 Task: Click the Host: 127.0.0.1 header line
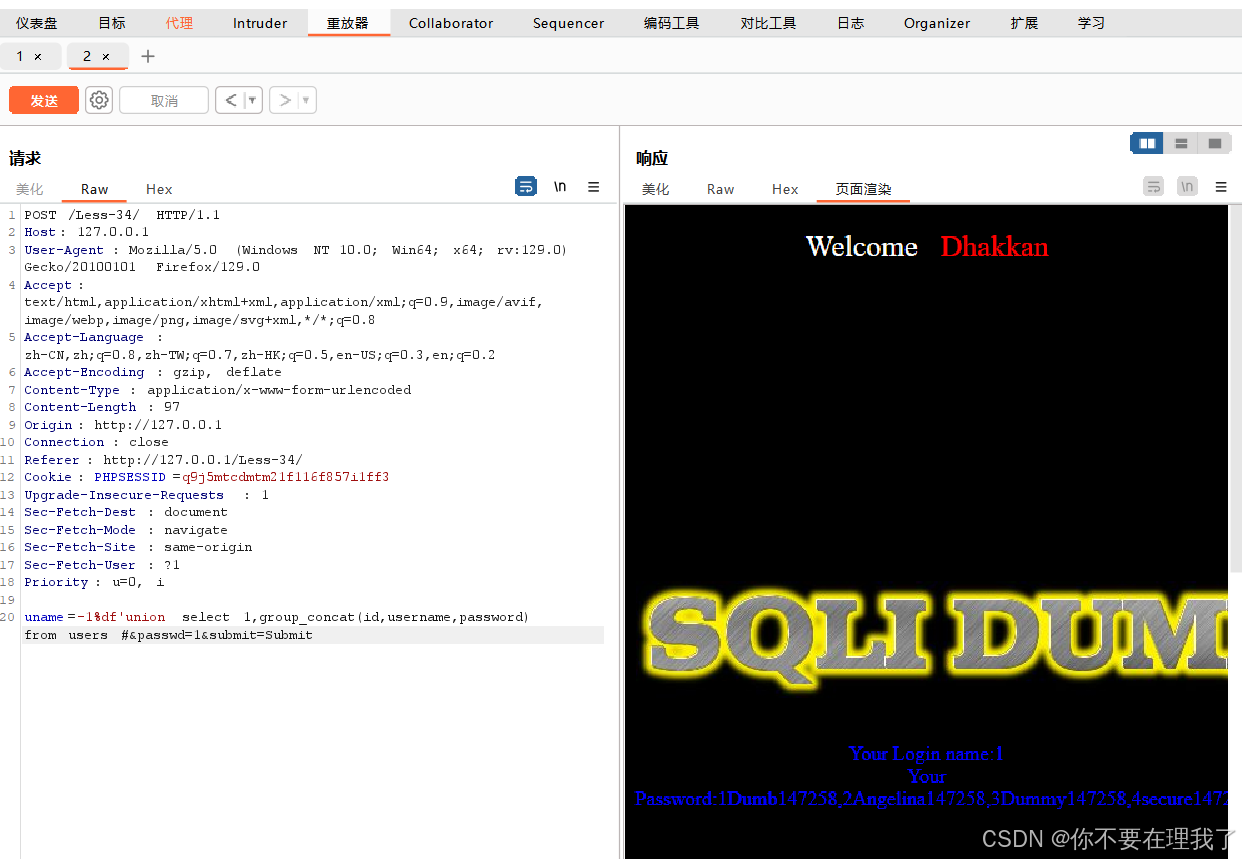(86, 232)
